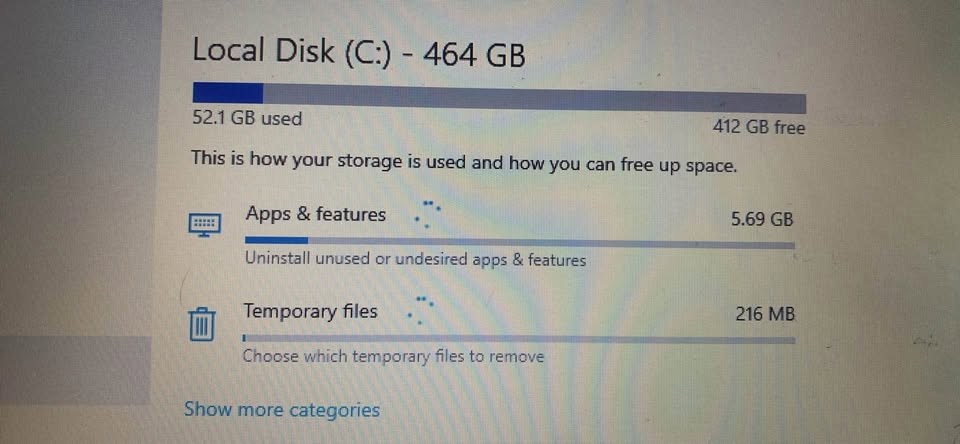Screen dimensions: 960x444
Task: Click "Uninstall unused or undesired apps" description
Action: click(x=415, y=260)
